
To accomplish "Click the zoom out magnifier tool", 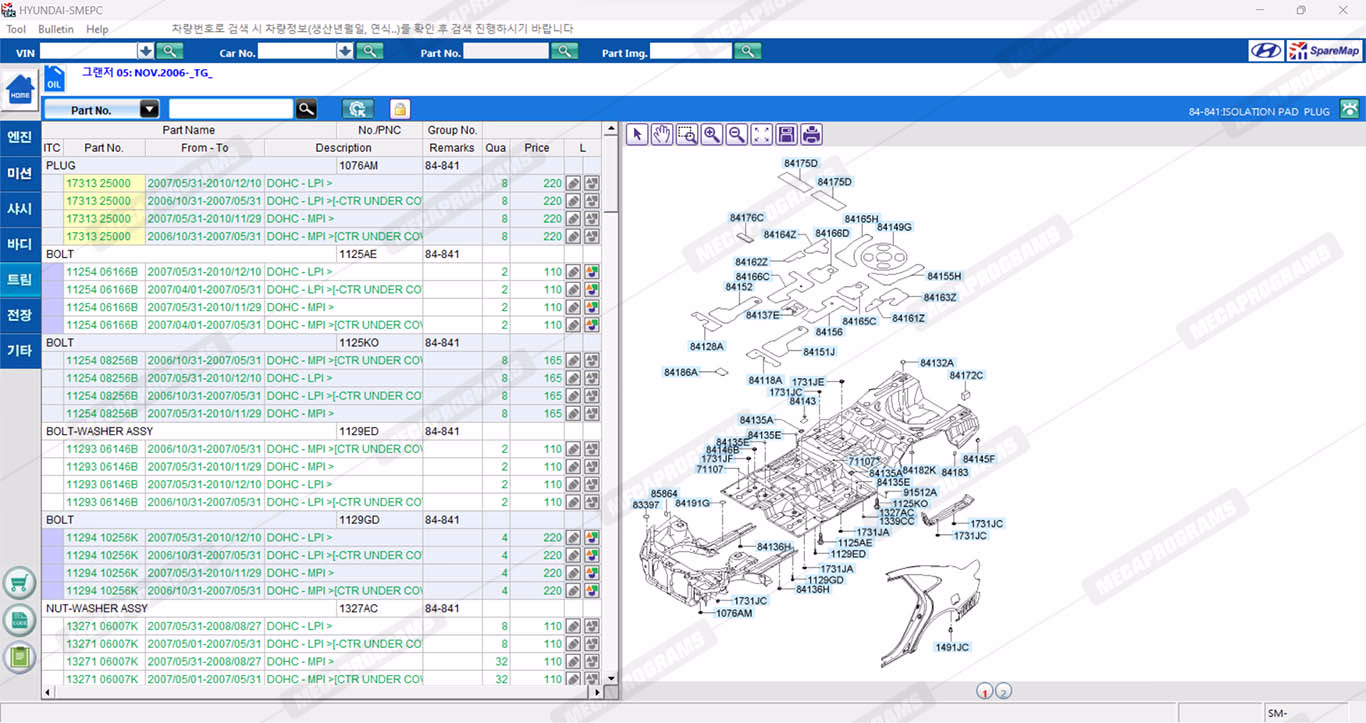I will tap(737, 135).
